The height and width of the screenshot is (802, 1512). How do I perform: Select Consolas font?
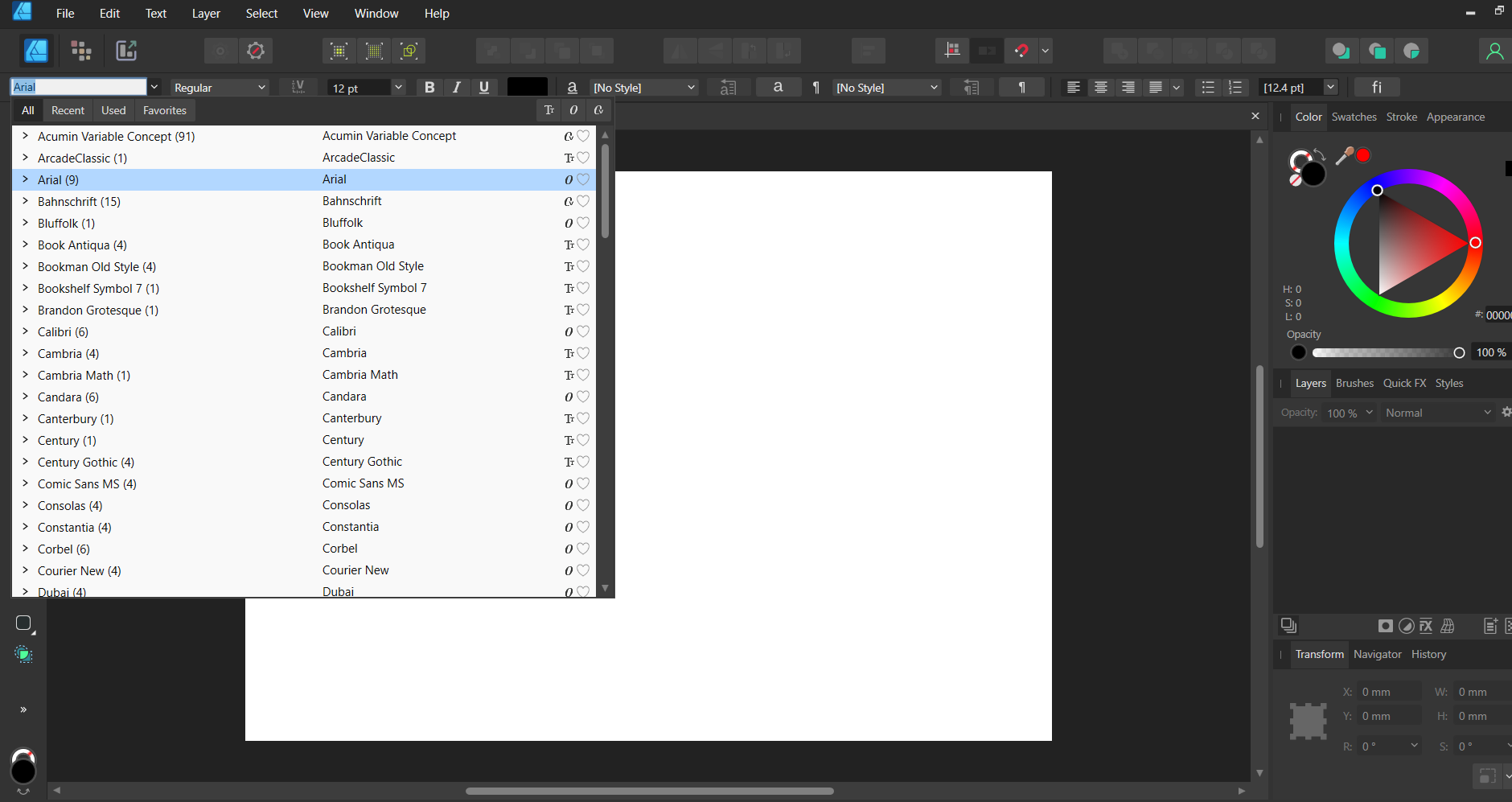pyautogui.click(x=304, y=505)
